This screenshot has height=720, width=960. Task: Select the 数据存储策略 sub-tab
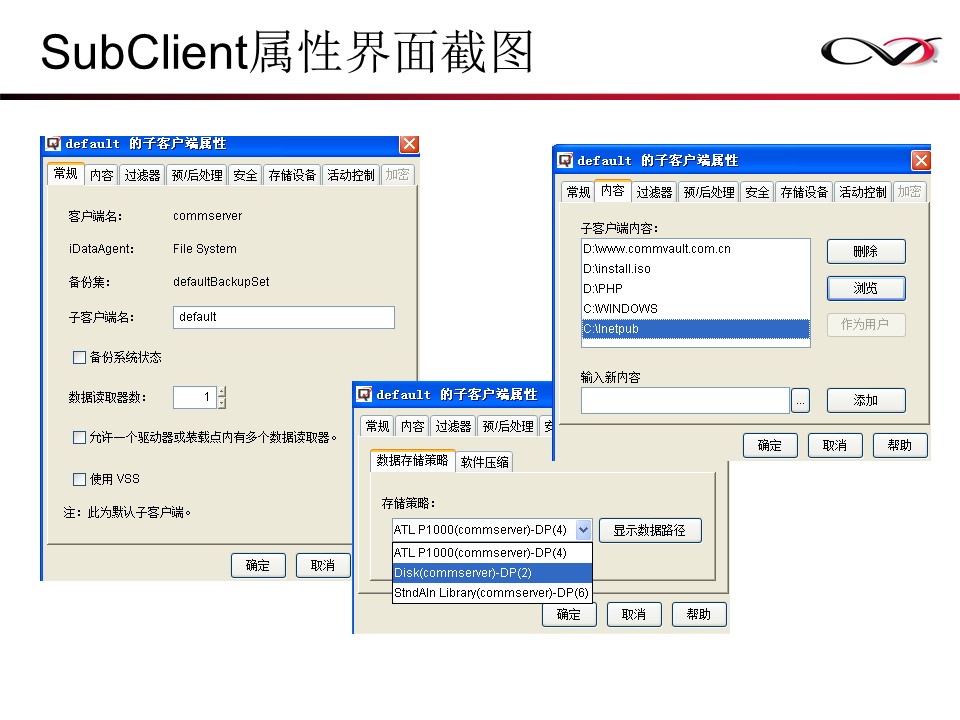click(412, 460)
